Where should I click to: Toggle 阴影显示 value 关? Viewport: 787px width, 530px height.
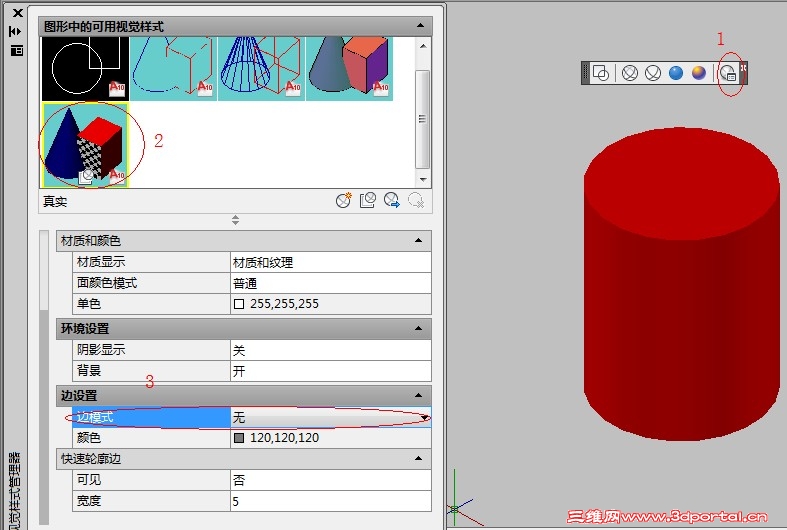point(330,350)
